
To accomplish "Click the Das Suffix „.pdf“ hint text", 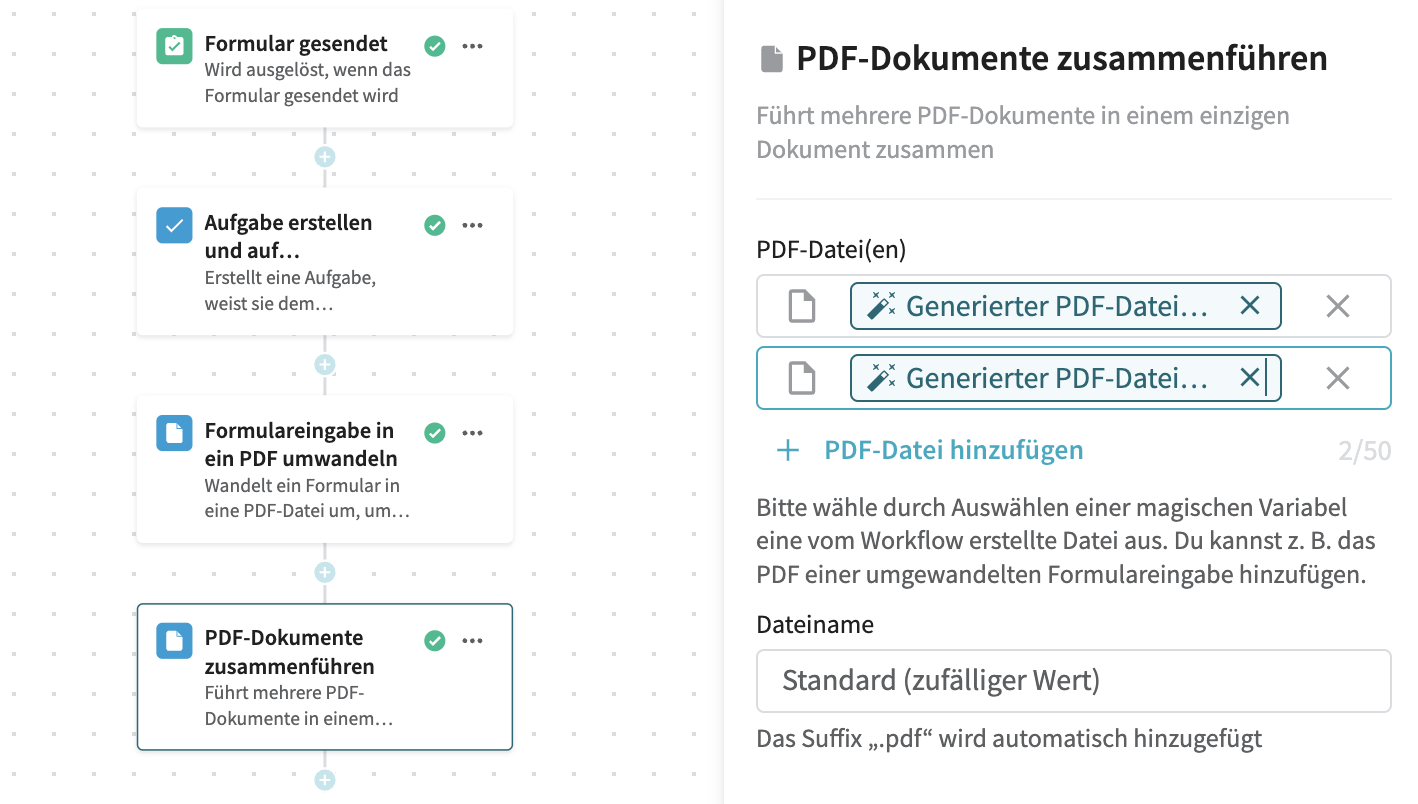I will 1009,739.
